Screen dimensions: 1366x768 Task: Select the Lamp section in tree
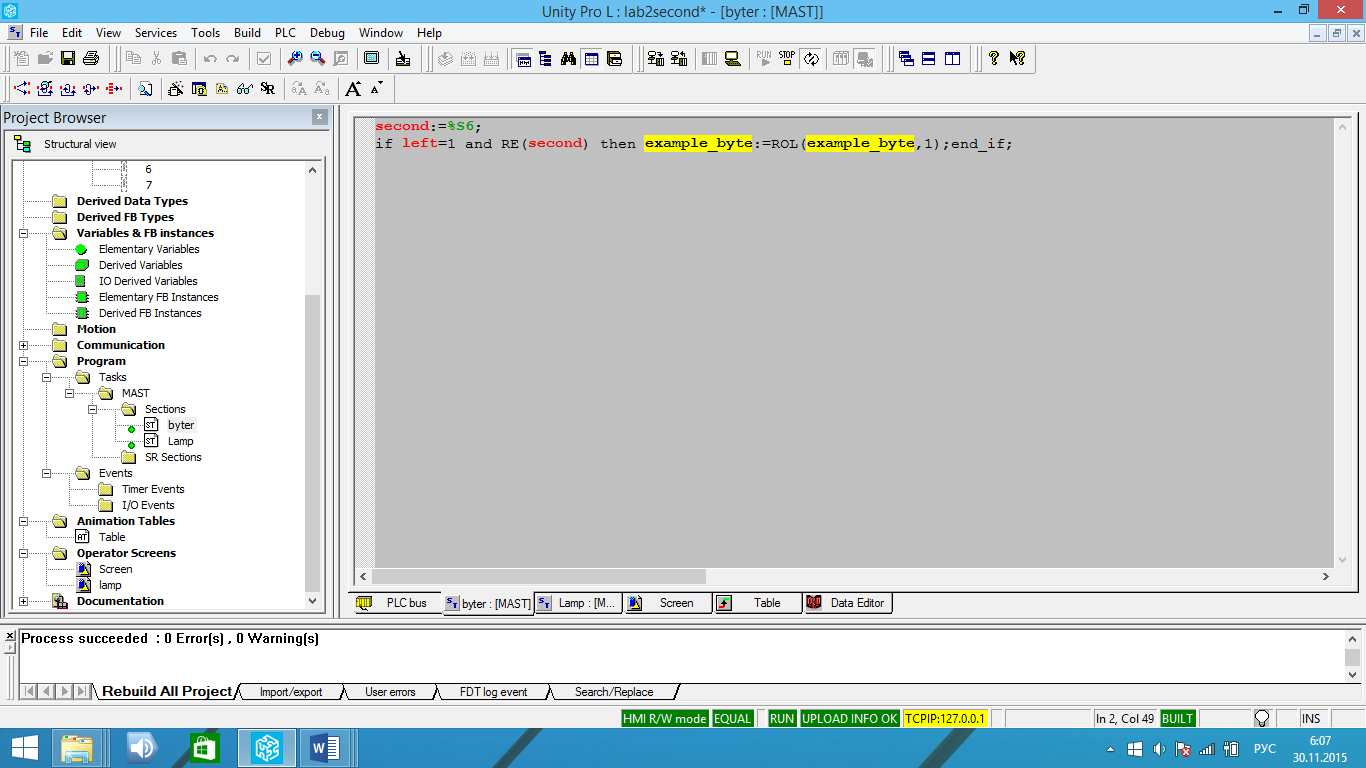pyautogui.click(x=180, y=441)
